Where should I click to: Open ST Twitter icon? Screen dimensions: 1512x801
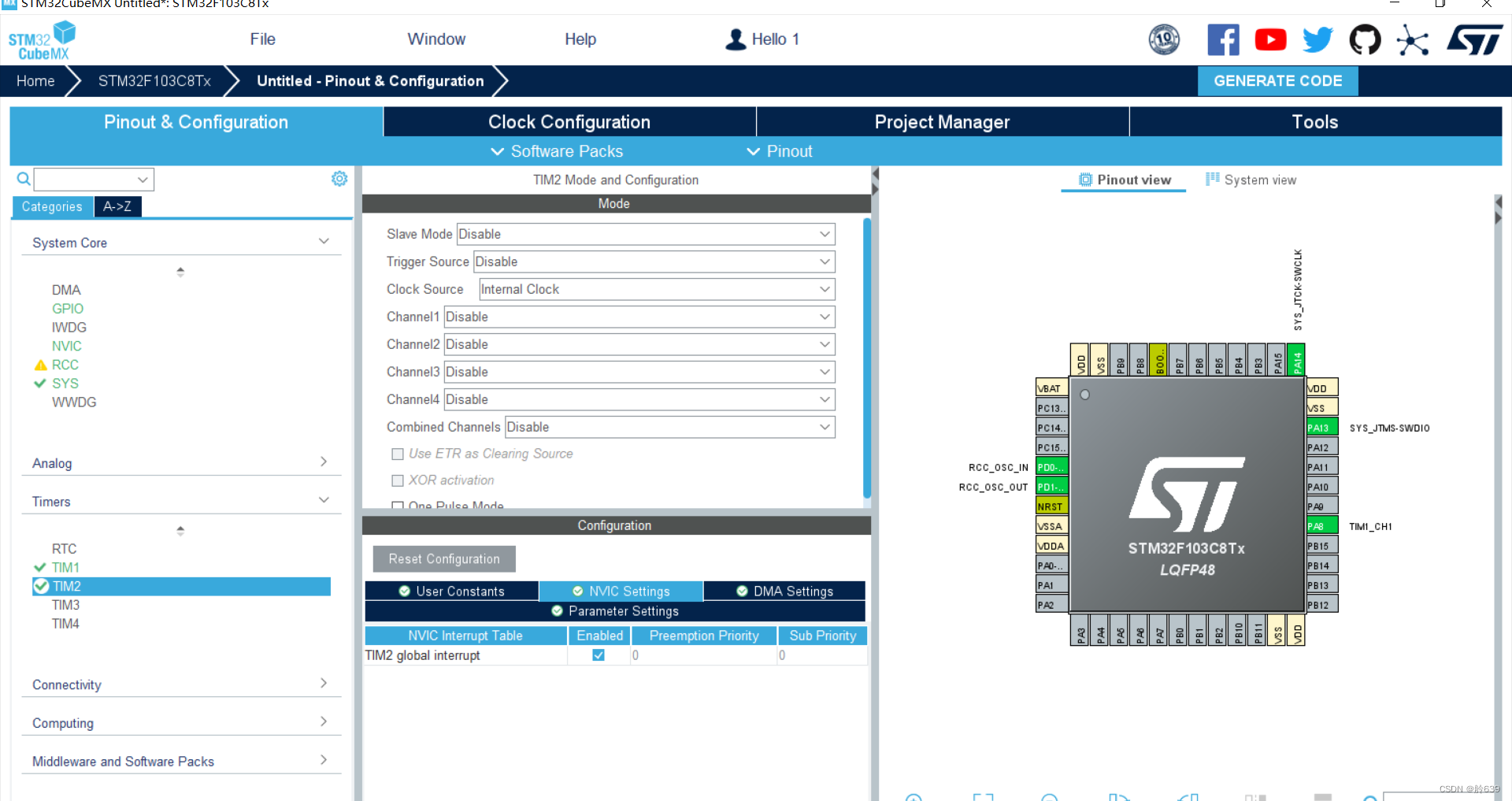click(x=1317, y=39)
